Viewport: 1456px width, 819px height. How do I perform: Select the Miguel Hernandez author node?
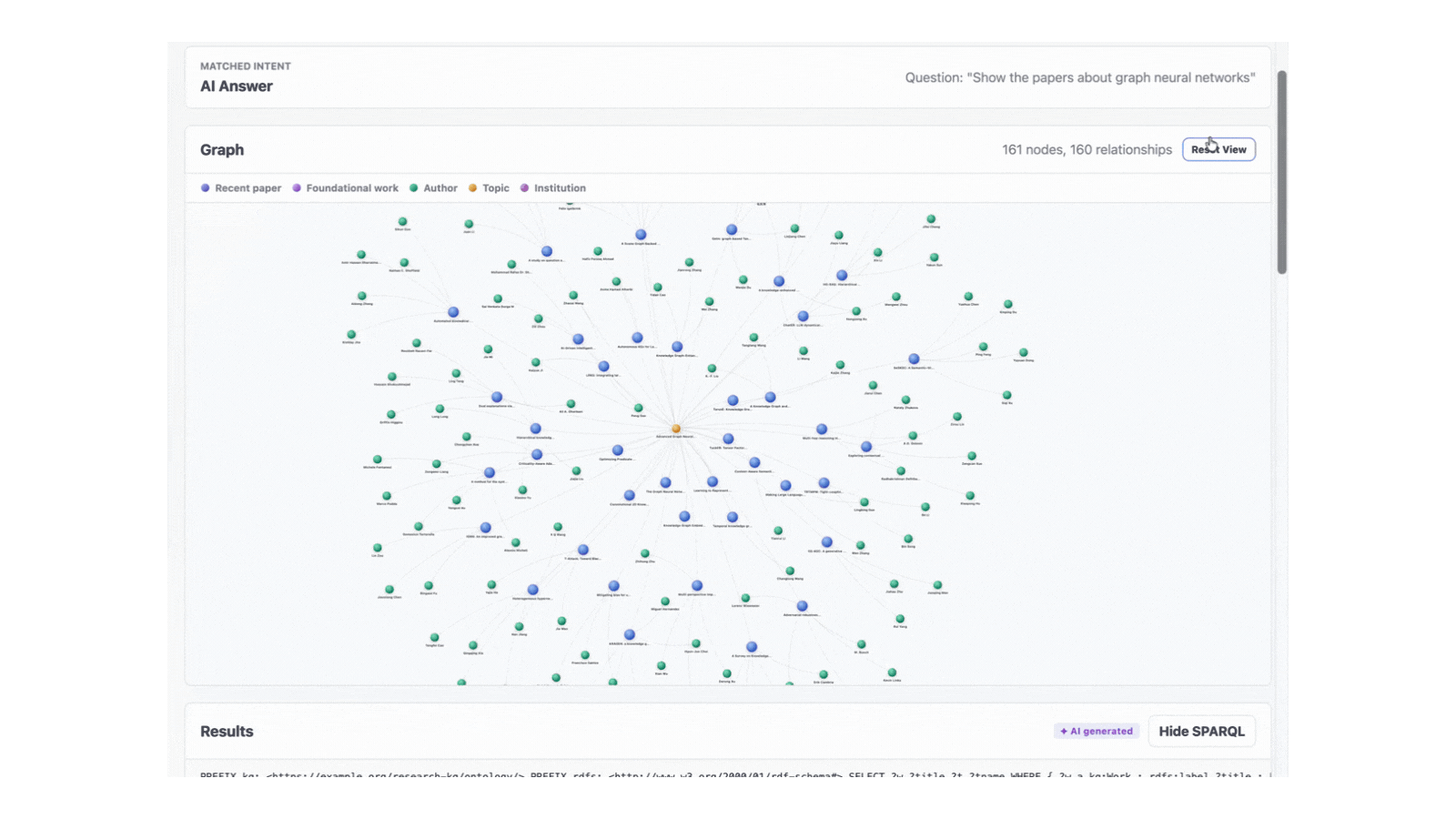(665, 602)
